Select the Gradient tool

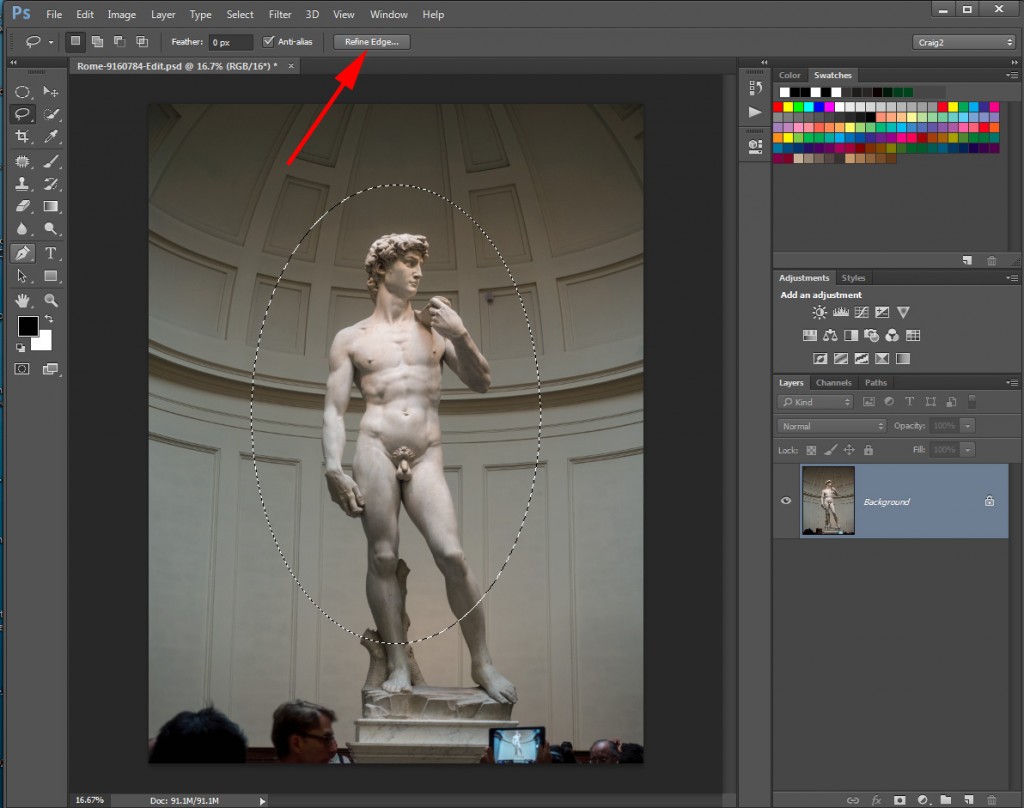click(x=51, y=206)
